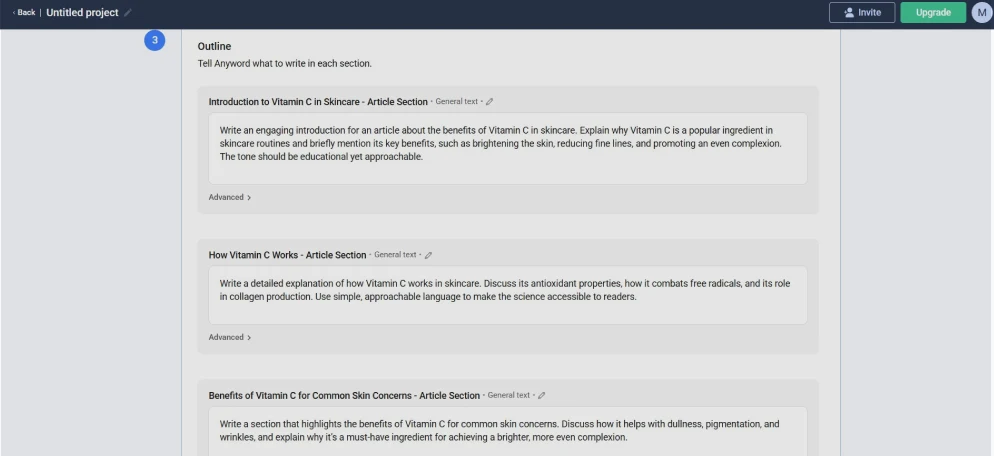994x456 pixels.
Task: Click the Invite button
Action: pyautogui.click(x=861, y=13)
